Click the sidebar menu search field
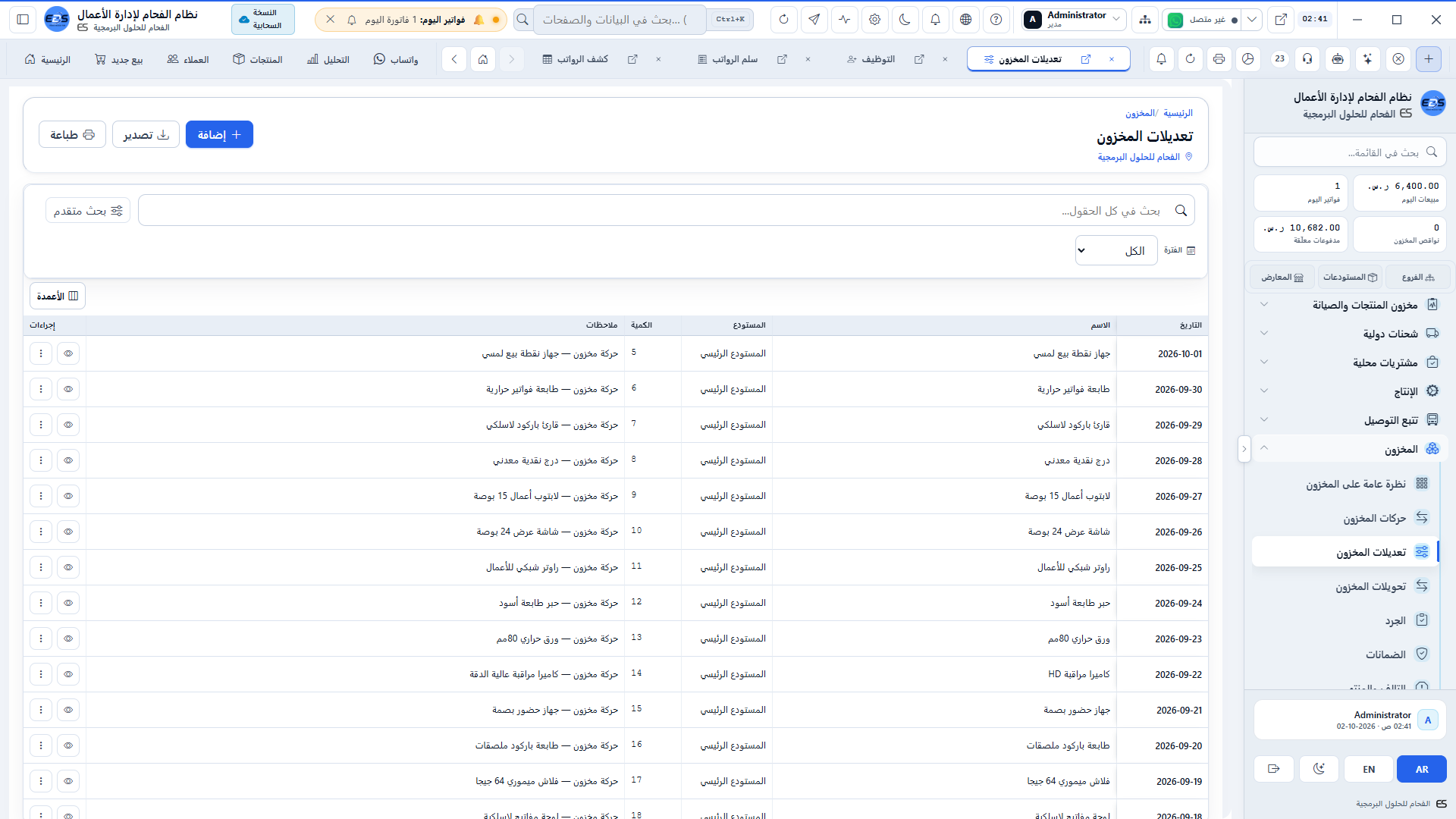 [1350, 152]
